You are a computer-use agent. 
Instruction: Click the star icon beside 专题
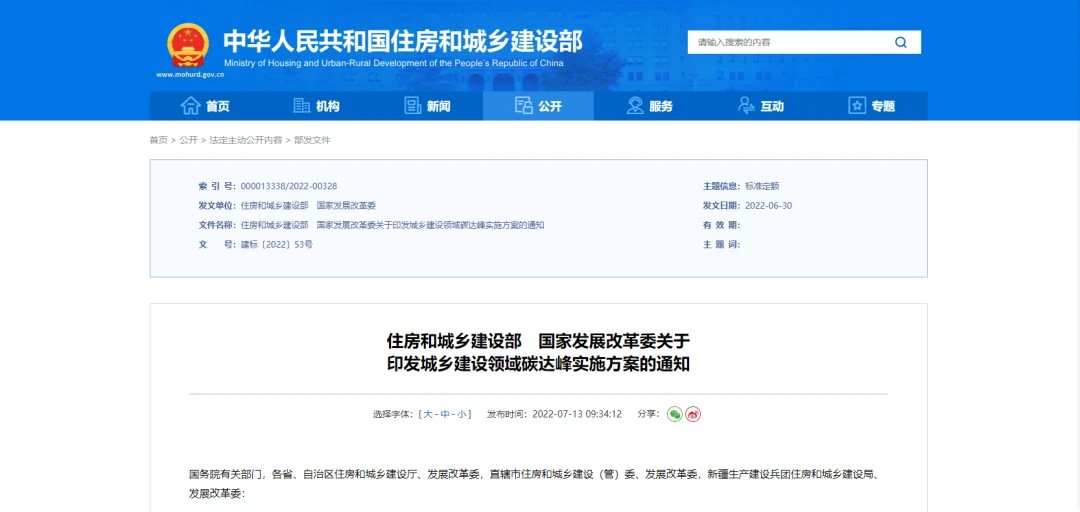[857, 106]
